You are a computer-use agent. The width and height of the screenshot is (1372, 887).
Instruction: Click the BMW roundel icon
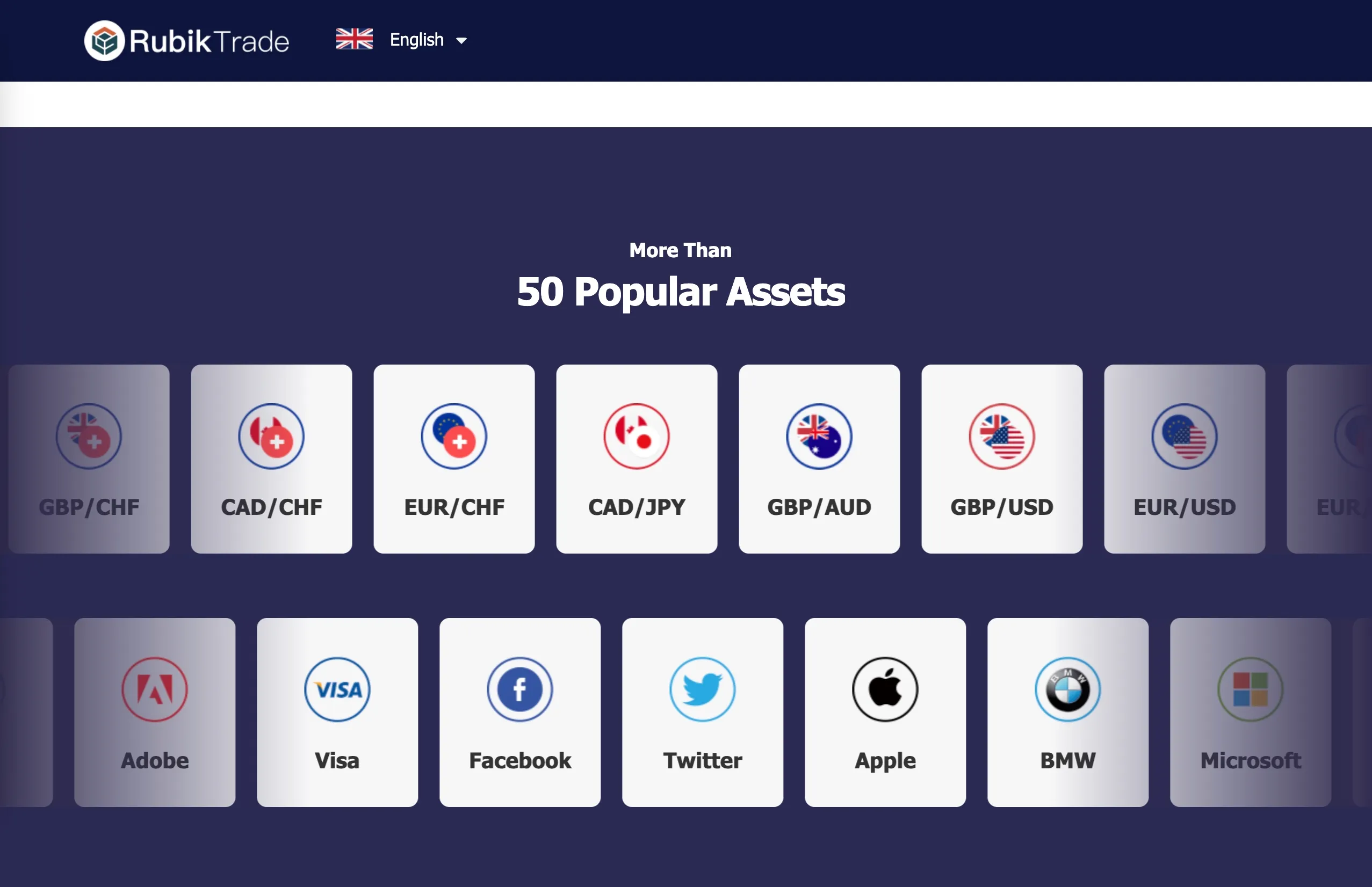pyautogui.click(x=1068, y=689)
